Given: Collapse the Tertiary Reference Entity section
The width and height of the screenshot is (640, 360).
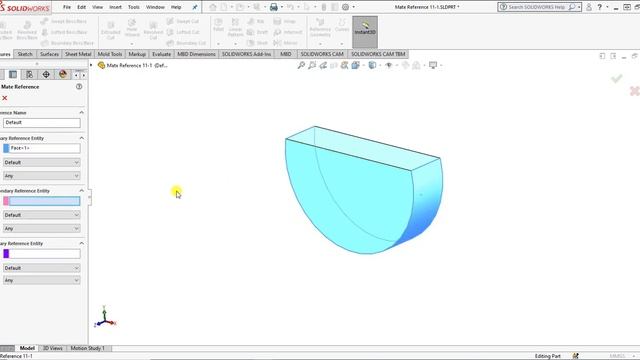Looking at the screenshot, I should click(82, 243).
